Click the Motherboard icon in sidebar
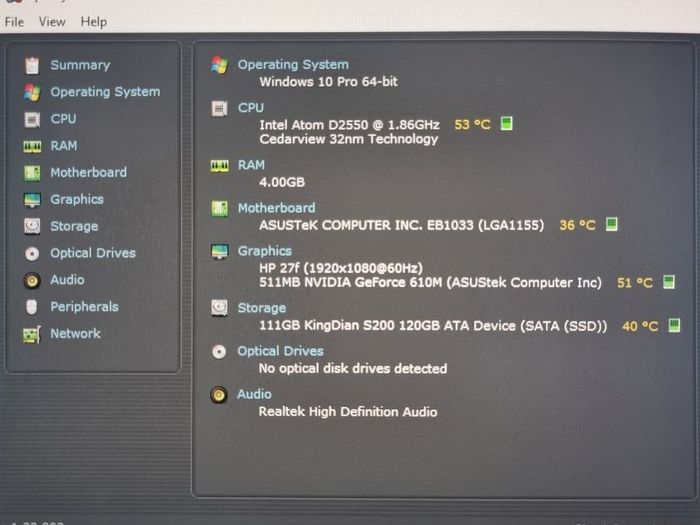Image resolution: width=700 pixels, height=525 pixels. point(32,173)
